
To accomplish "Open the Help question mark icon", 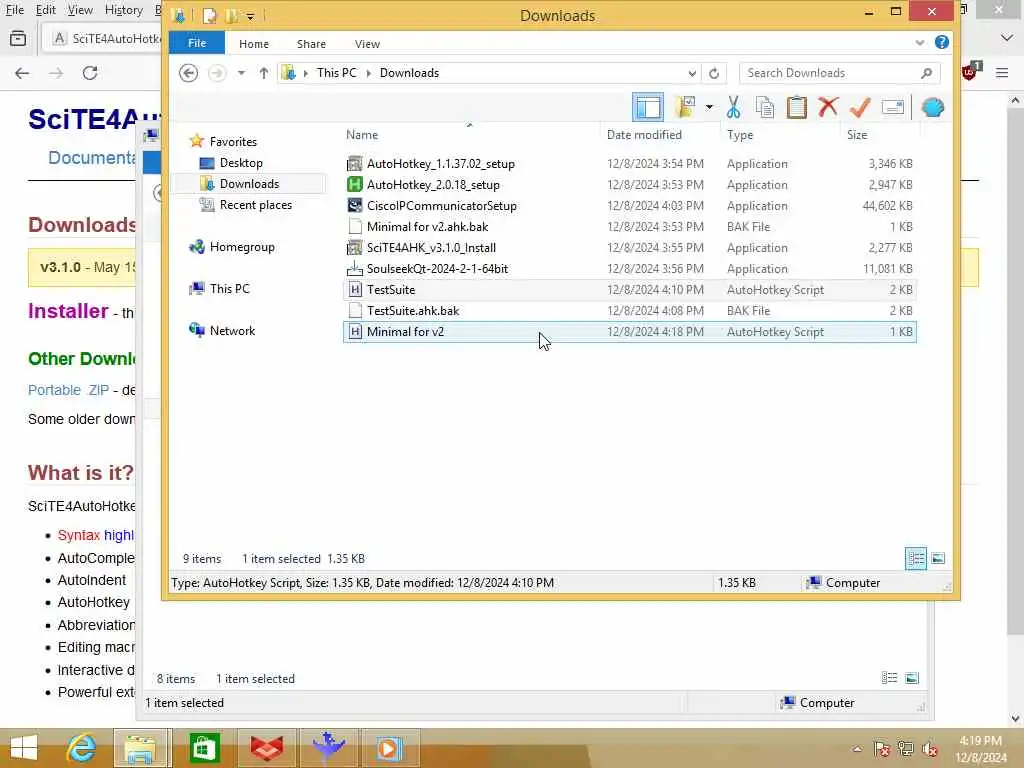I will pyautogui.click(x=942, y=42).
